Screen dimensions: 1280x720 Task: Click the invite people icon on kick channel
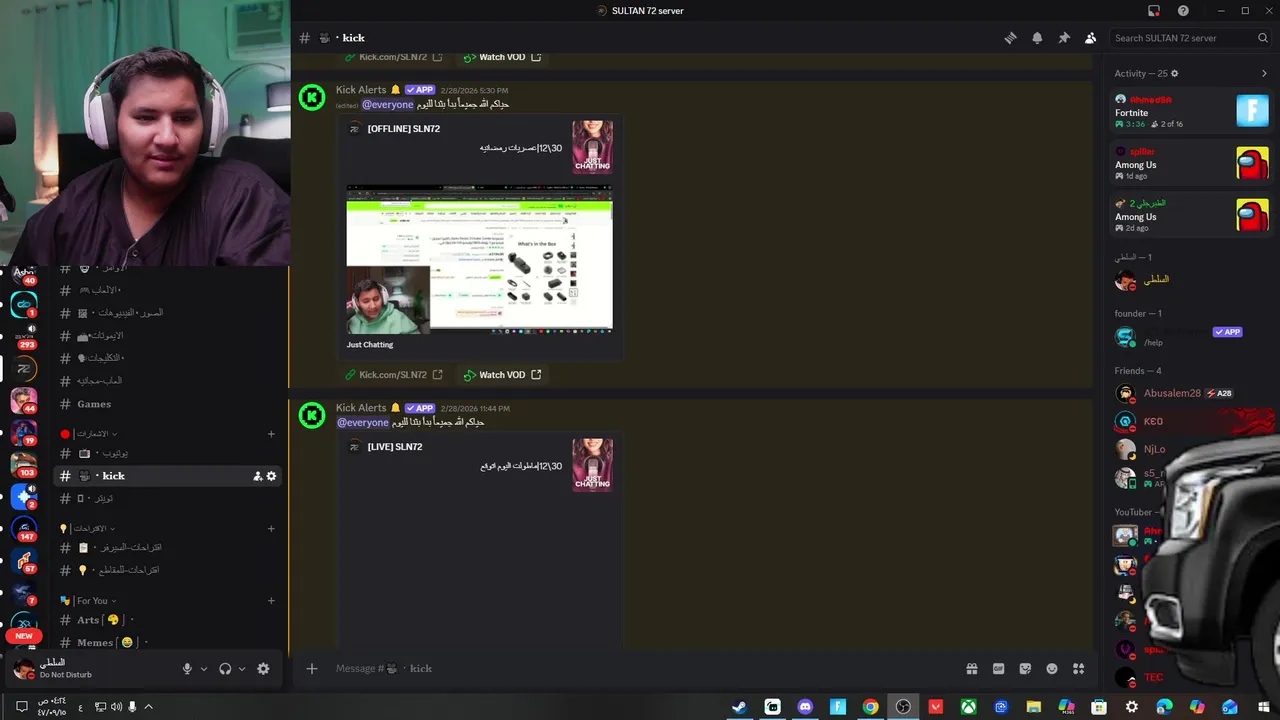pyautogui.click(x=257, y=476)
